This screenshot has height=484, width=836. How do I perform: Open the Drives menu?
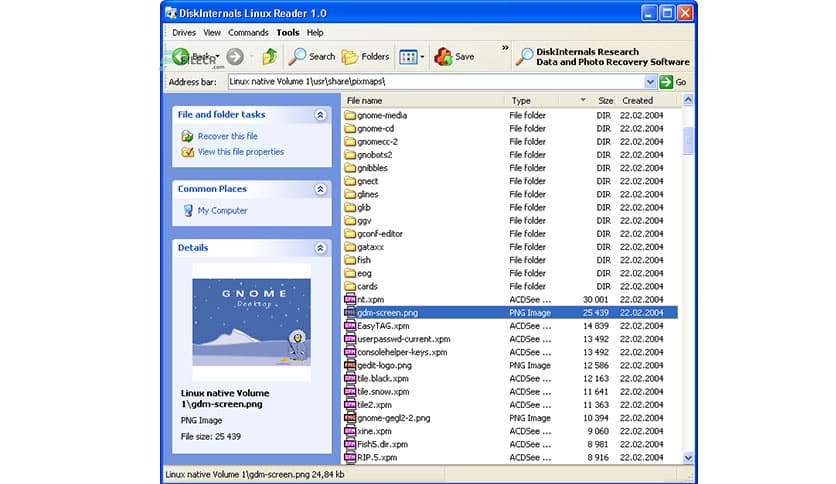(184, 33)
